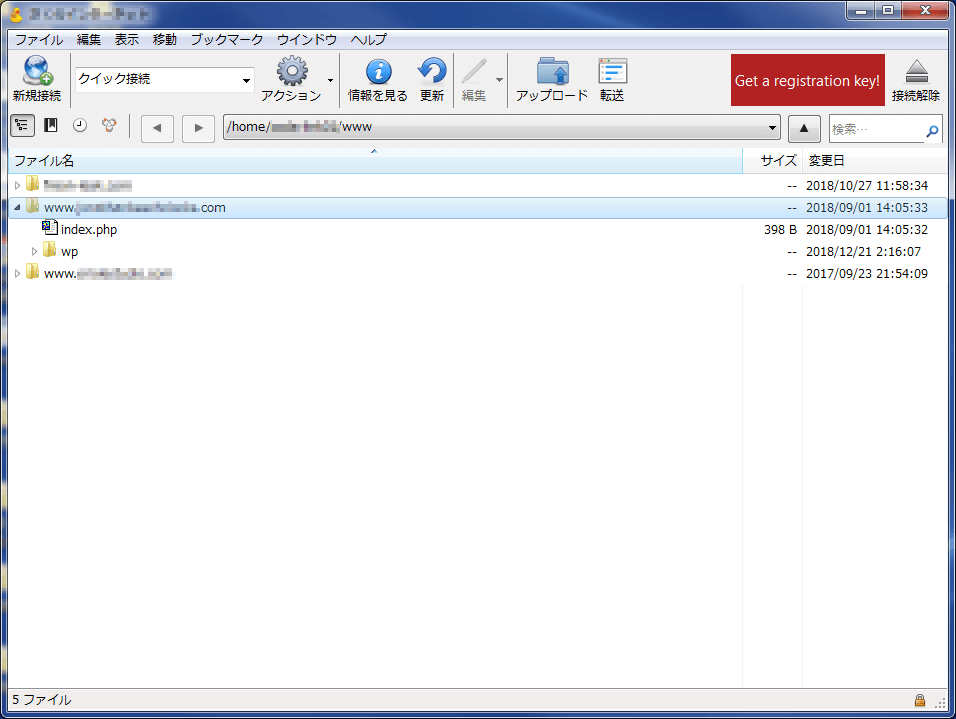Viewport: 956px width, 719px height.
Task: Toggle the bookmarks view button
Action: tap(51, 126)
